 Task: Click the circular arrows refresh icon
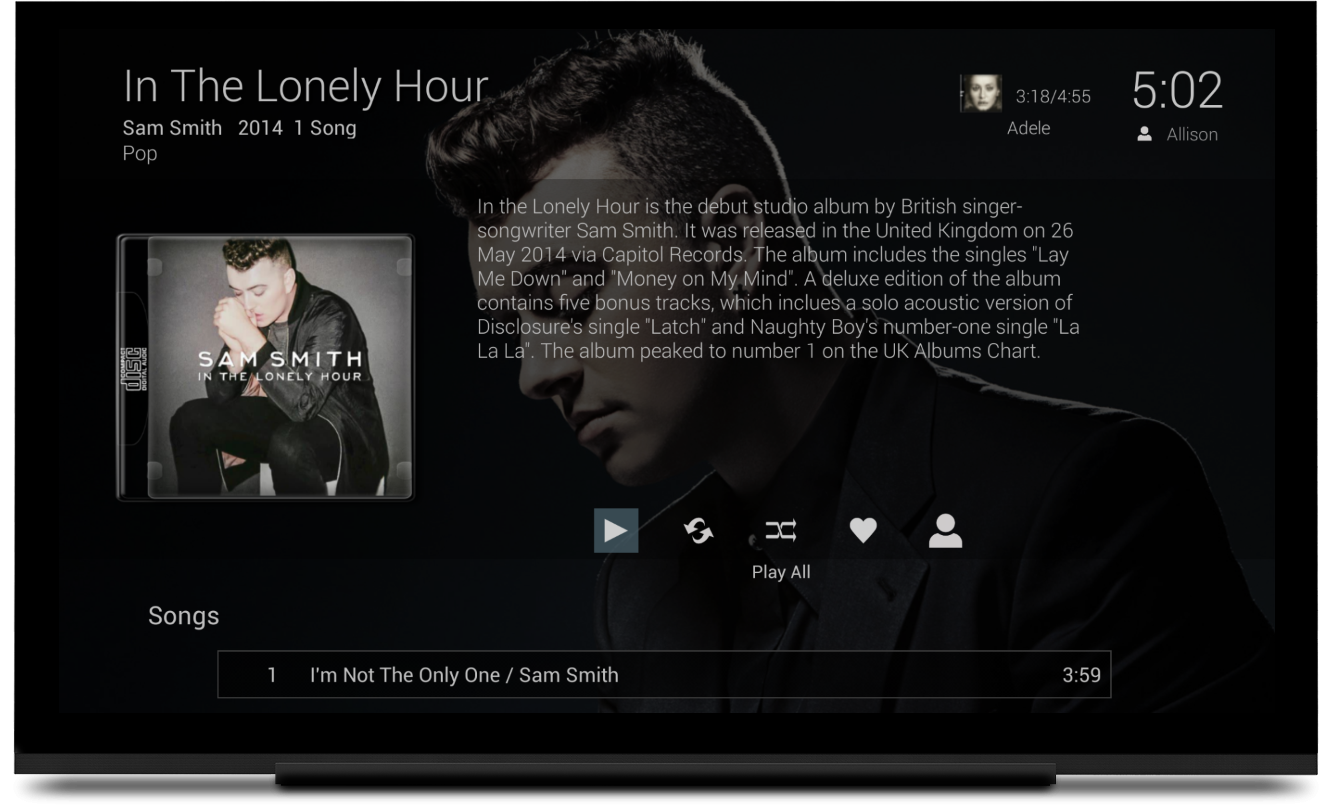tap(699, 531)
